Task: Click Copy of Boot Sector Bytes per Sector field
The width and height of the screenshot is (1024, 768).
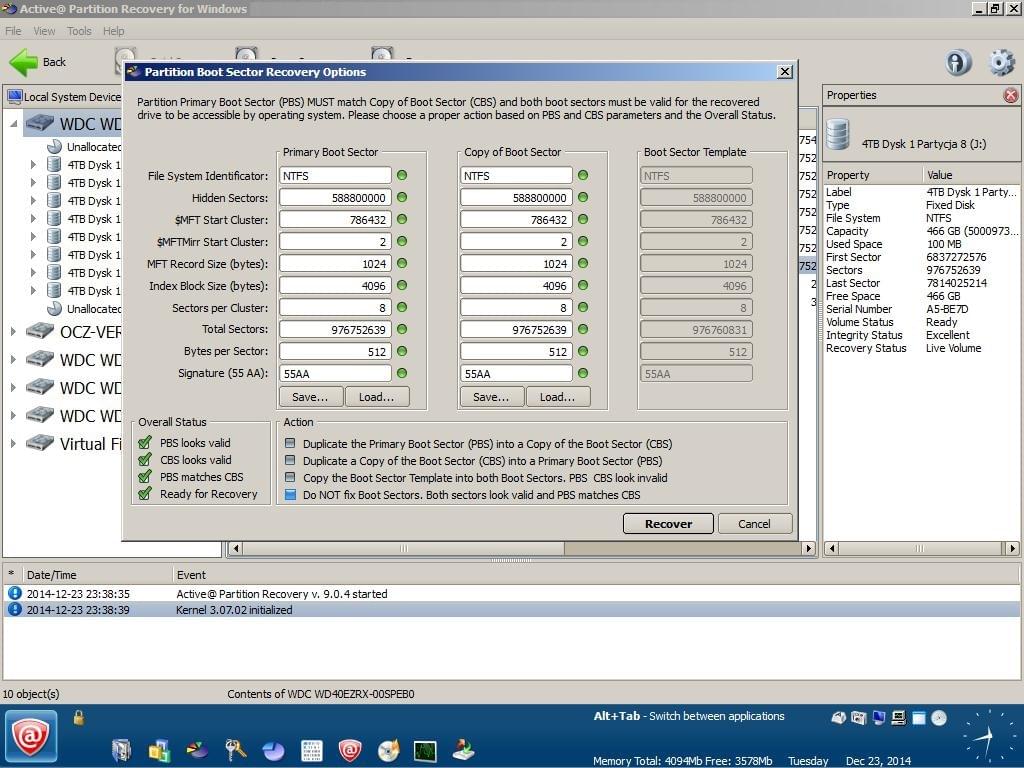Action: (516, 352)
